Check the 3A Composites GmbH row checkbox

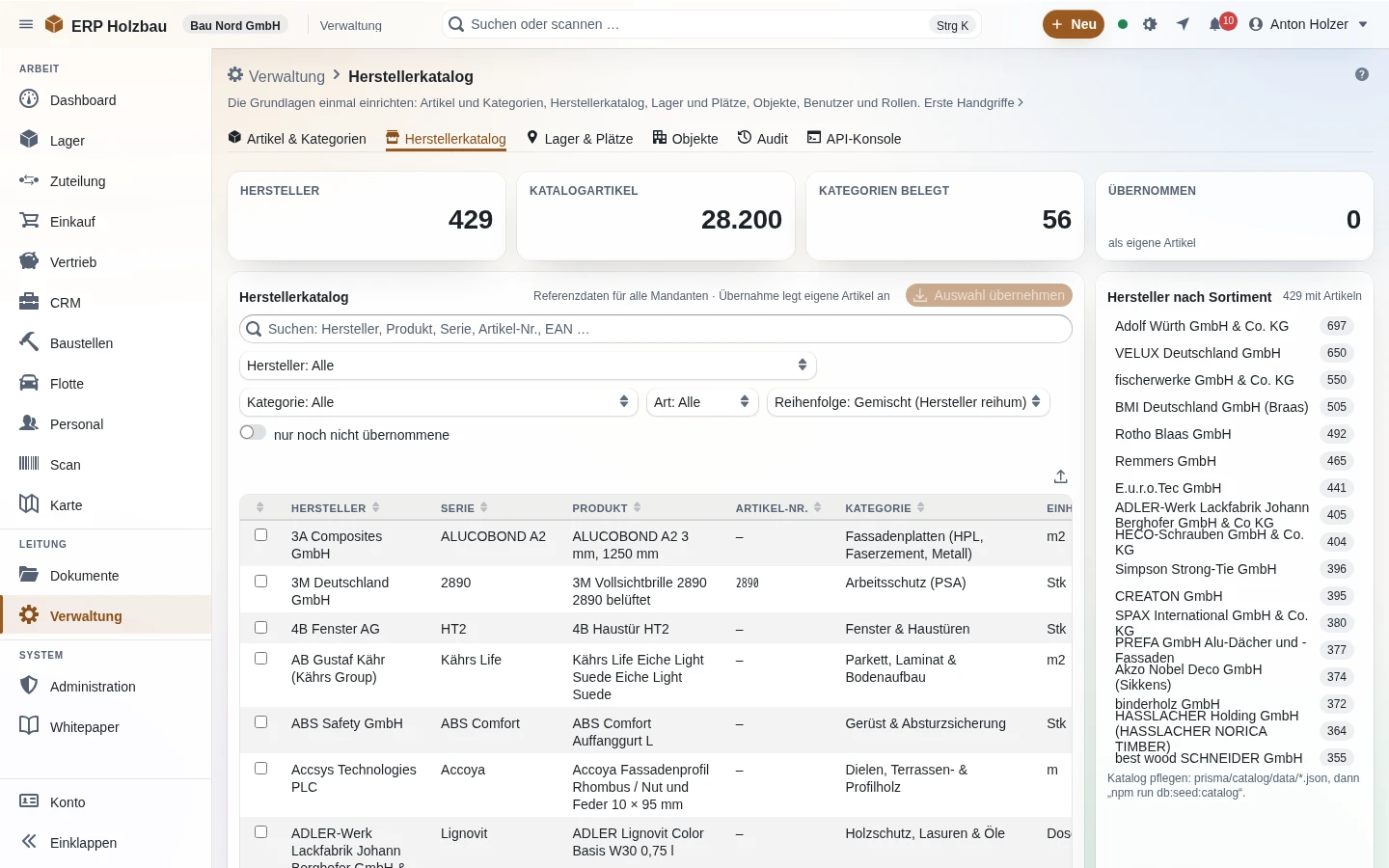[260, 534]
